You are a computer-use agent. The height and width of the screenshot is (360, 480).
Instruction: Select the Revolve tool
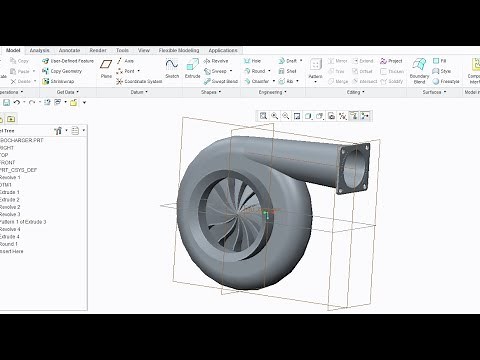pyautogui.click(x=216, y=61)
